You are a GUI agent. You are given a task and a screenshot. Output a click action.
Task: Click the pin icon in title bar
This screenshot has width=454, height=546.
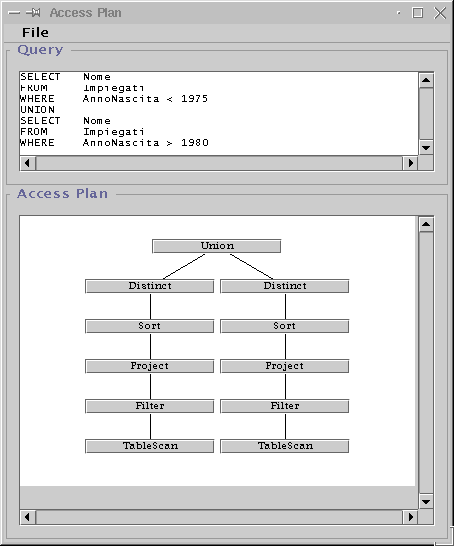tap(33, 13)
